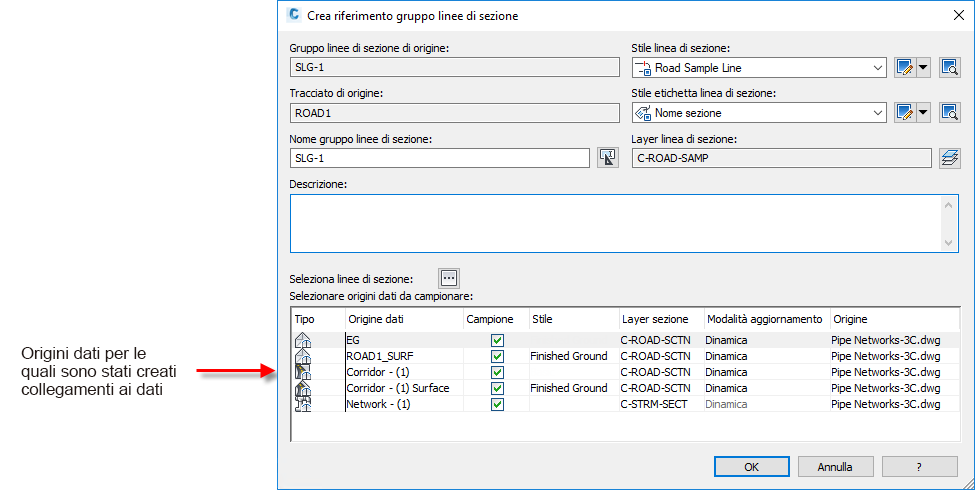Image resolution: width=975 pixels, height=490 pixels.
Task: Open style detail preview for Road Sample Line
Action: tap(949, 68)
